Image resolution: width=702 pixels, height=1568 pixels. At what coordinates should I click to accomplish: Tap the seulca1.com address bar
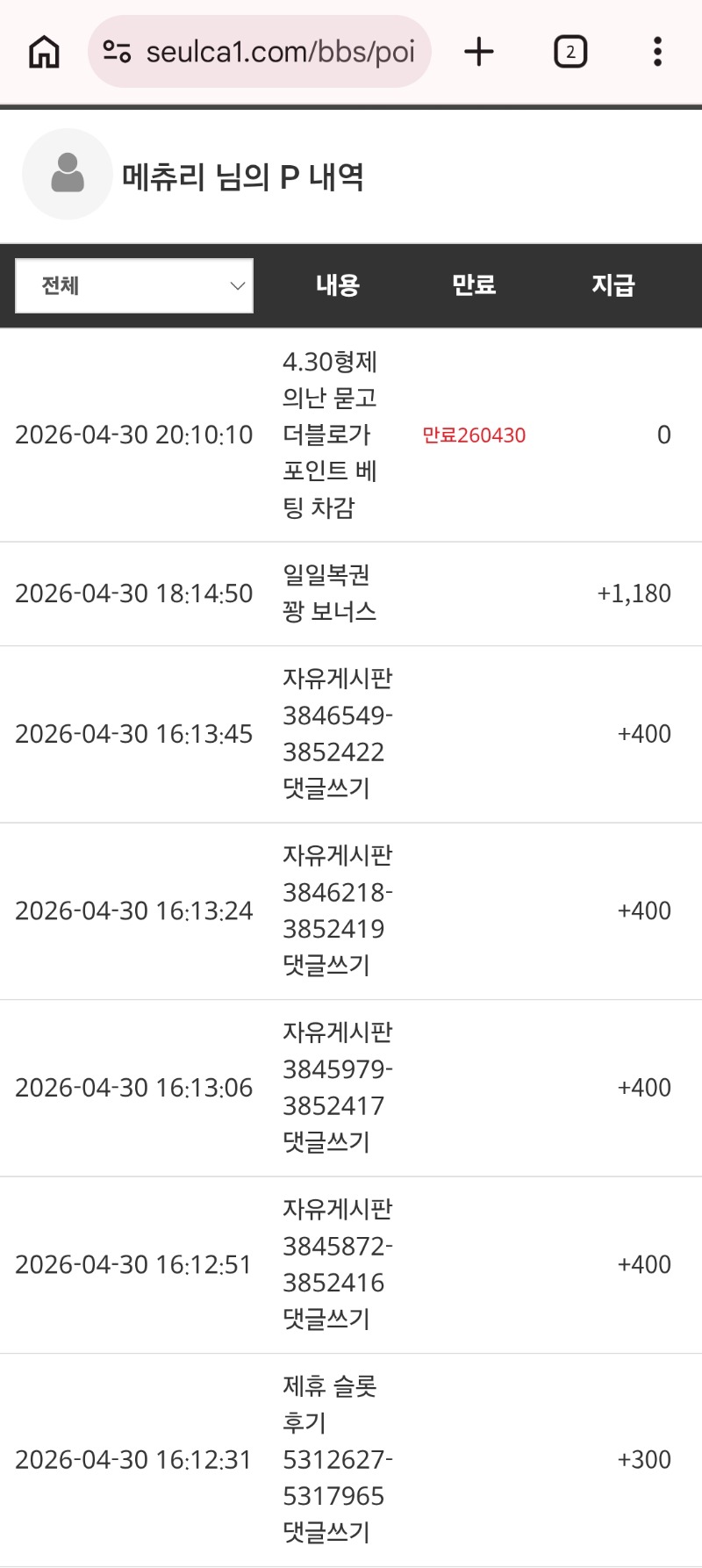click(279, 52)
